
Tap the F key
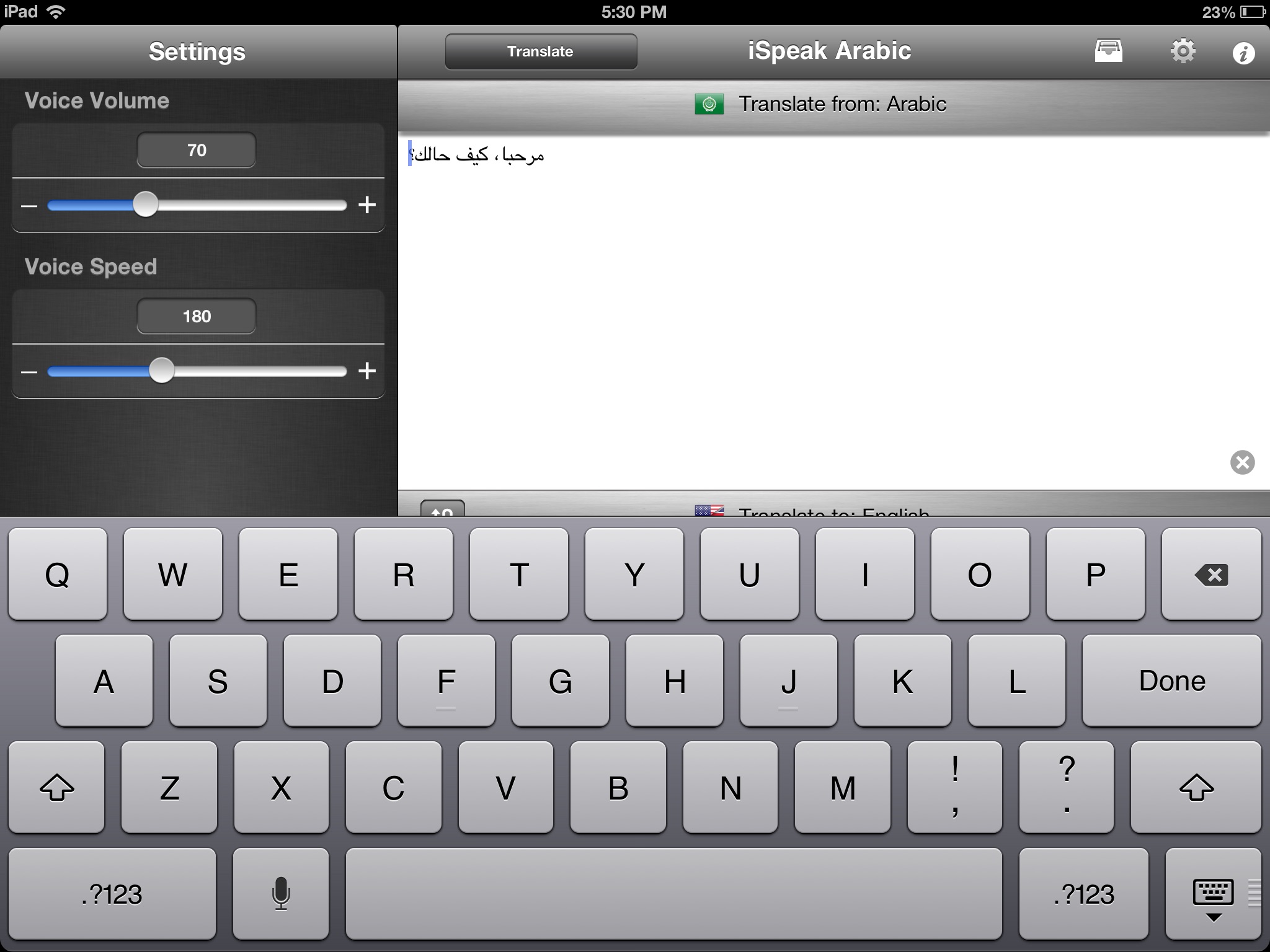[446, 681]
